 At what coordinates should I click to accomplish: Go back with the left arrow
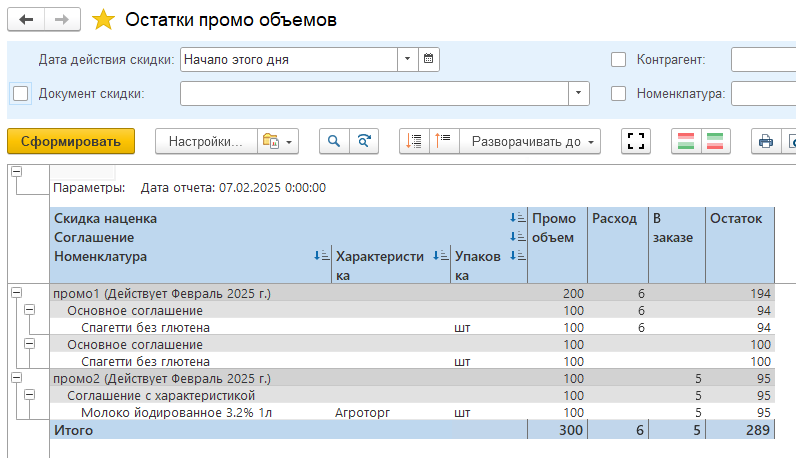click(26, 20)
